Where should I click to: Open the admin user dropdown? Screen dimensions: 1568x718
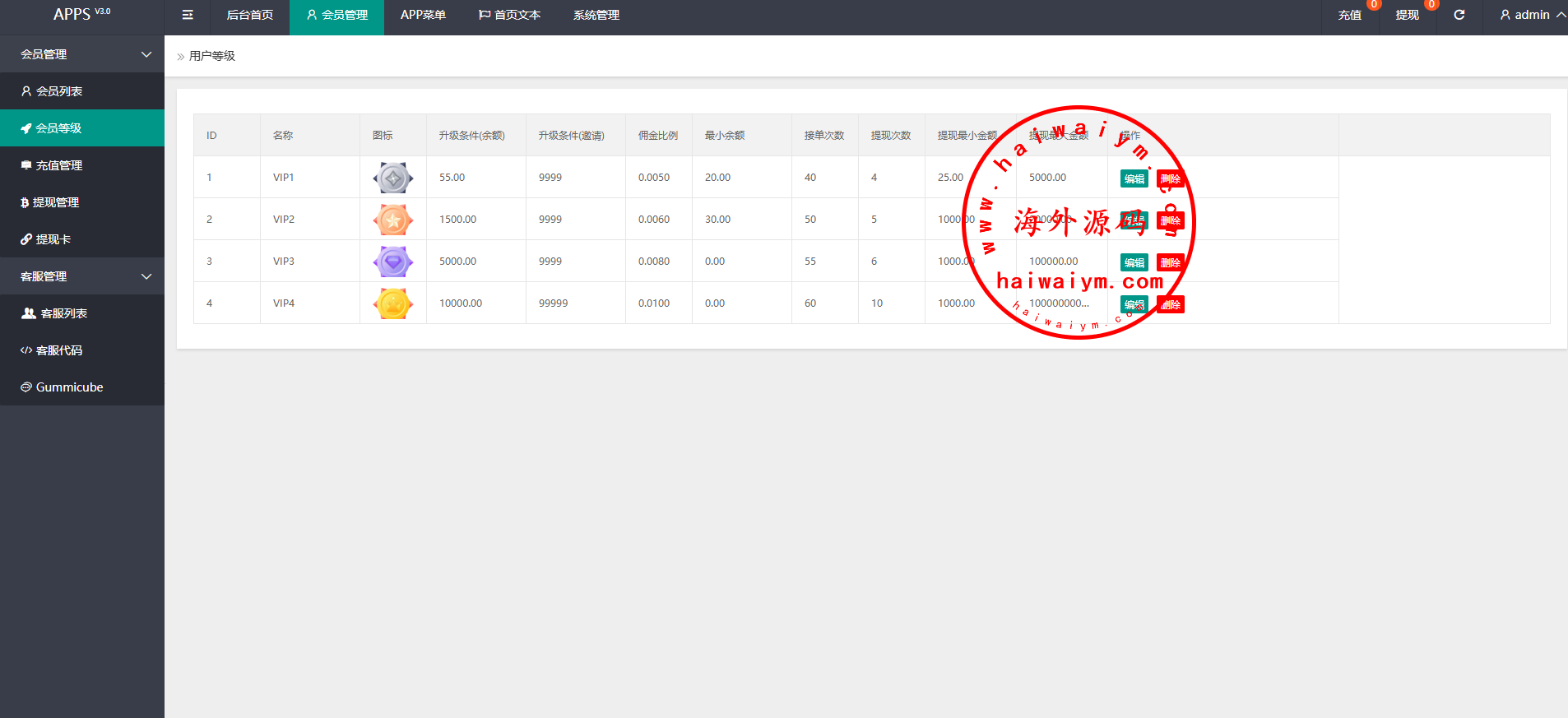(1531, 15)
